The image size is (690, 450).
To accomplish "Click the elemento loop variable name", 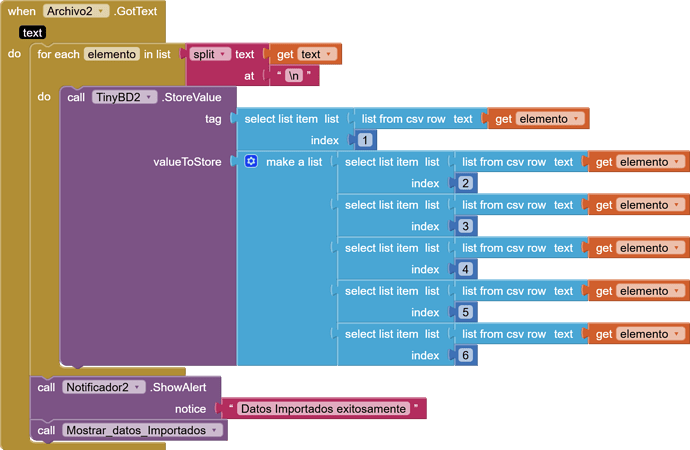I will click(x=111, y=54).
